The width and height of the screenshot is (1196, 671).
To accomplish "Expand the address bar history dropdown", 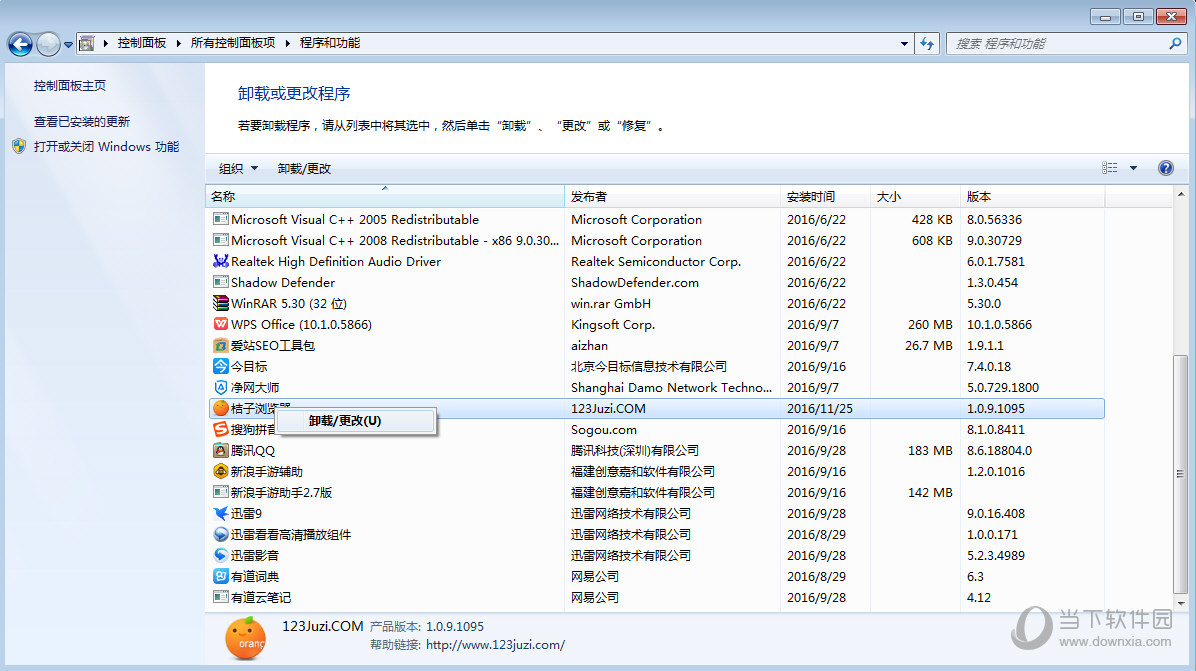I will pos(903,43).
